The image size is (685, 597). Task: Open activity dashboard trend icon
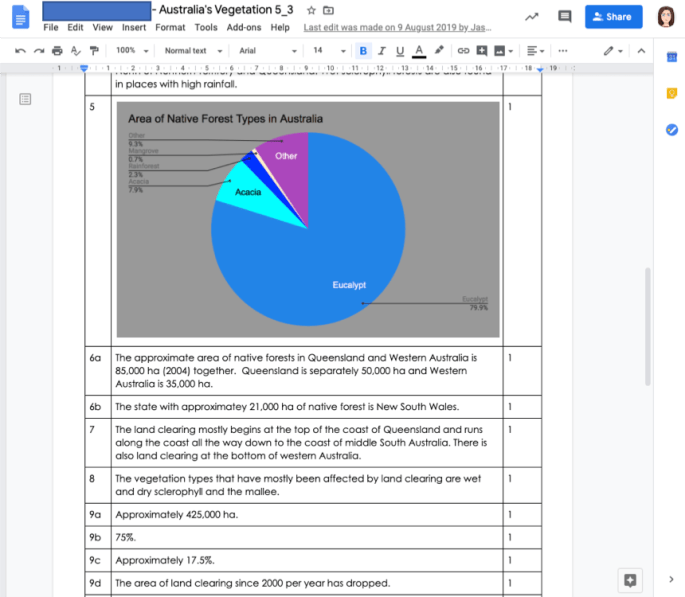click(x=532, y=17)
